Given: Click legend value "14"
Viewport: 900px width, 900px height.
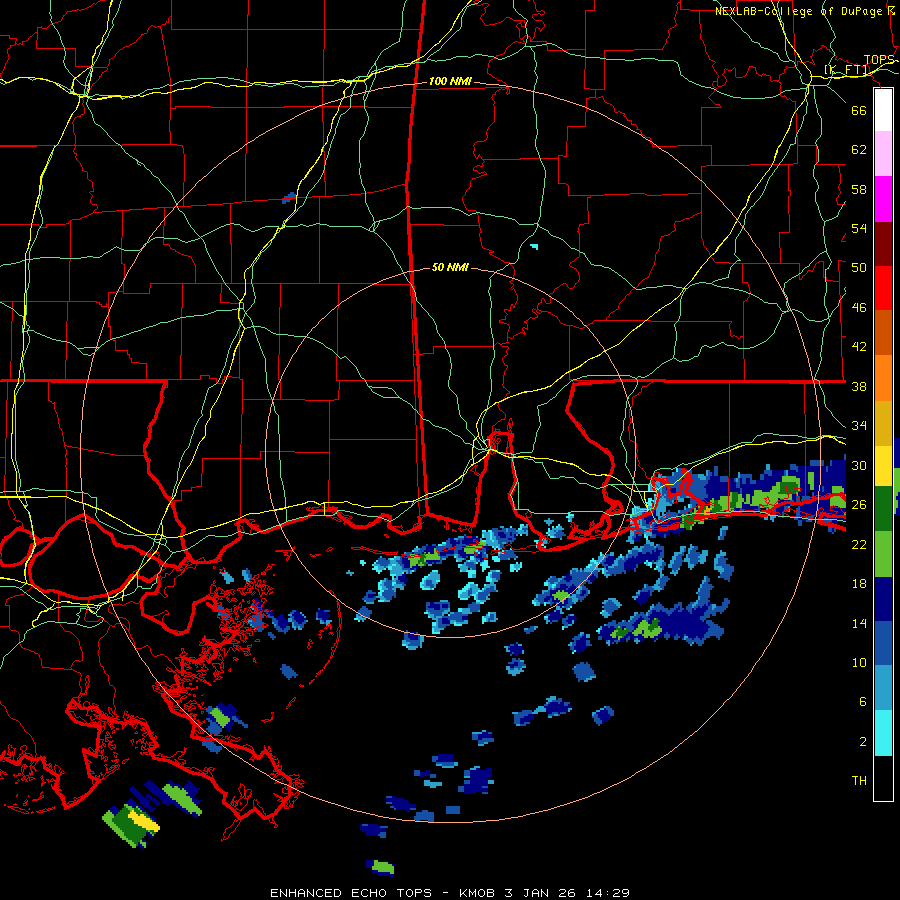Looking at the screenshot, I should 859,623.
